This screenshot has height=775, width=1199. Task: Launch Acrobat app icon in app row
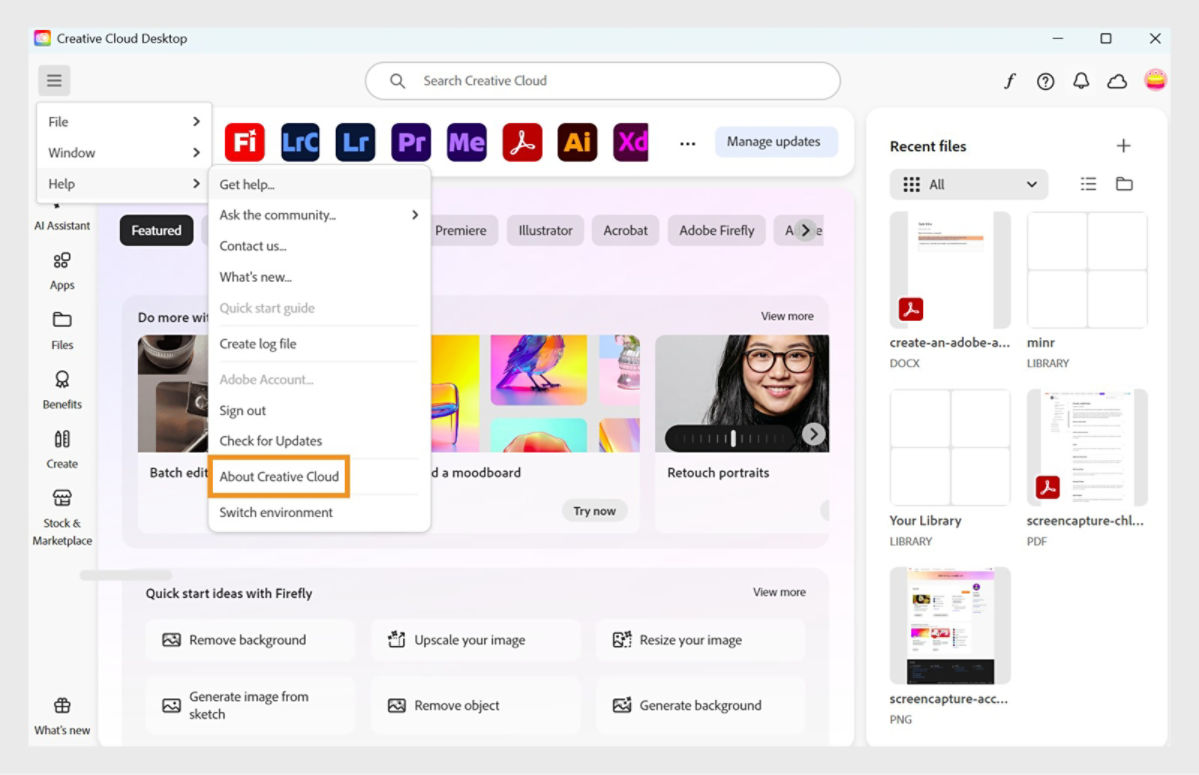coord(522,142)
